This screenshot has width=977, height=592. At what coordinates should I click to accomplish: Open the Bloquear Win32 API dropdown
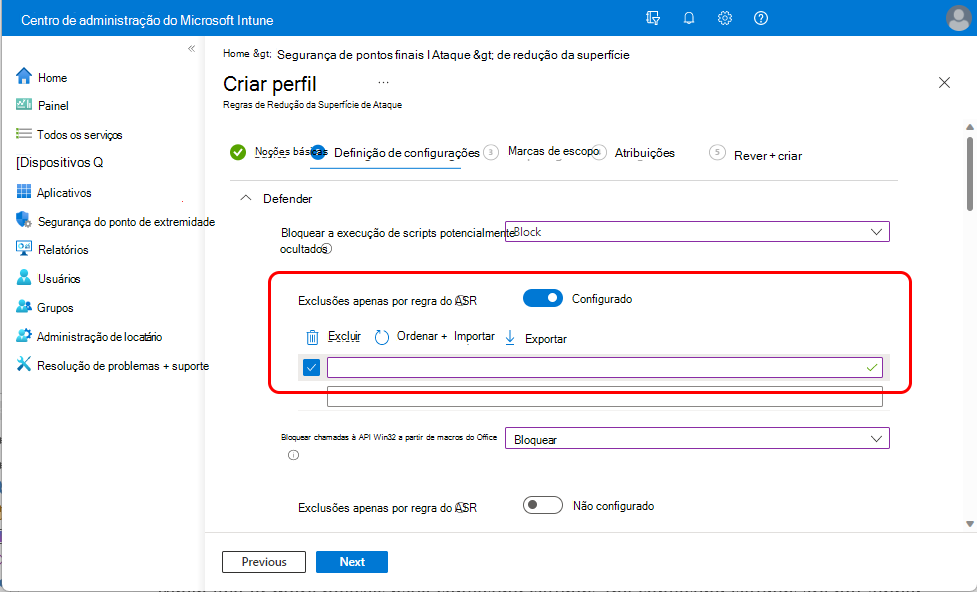(697, 439)
